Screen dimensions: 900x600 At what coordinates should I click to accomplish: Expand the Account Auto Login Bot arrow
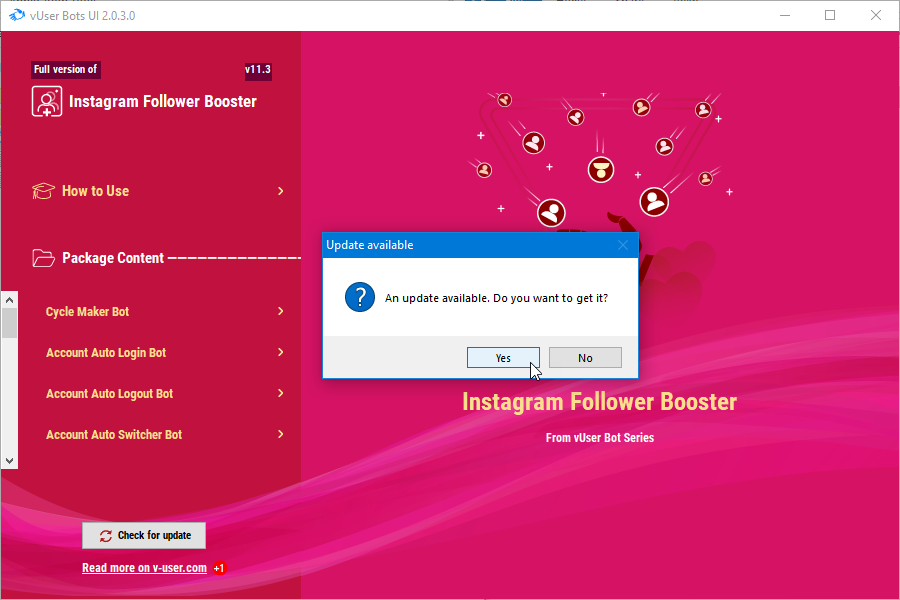pos(281,352)
